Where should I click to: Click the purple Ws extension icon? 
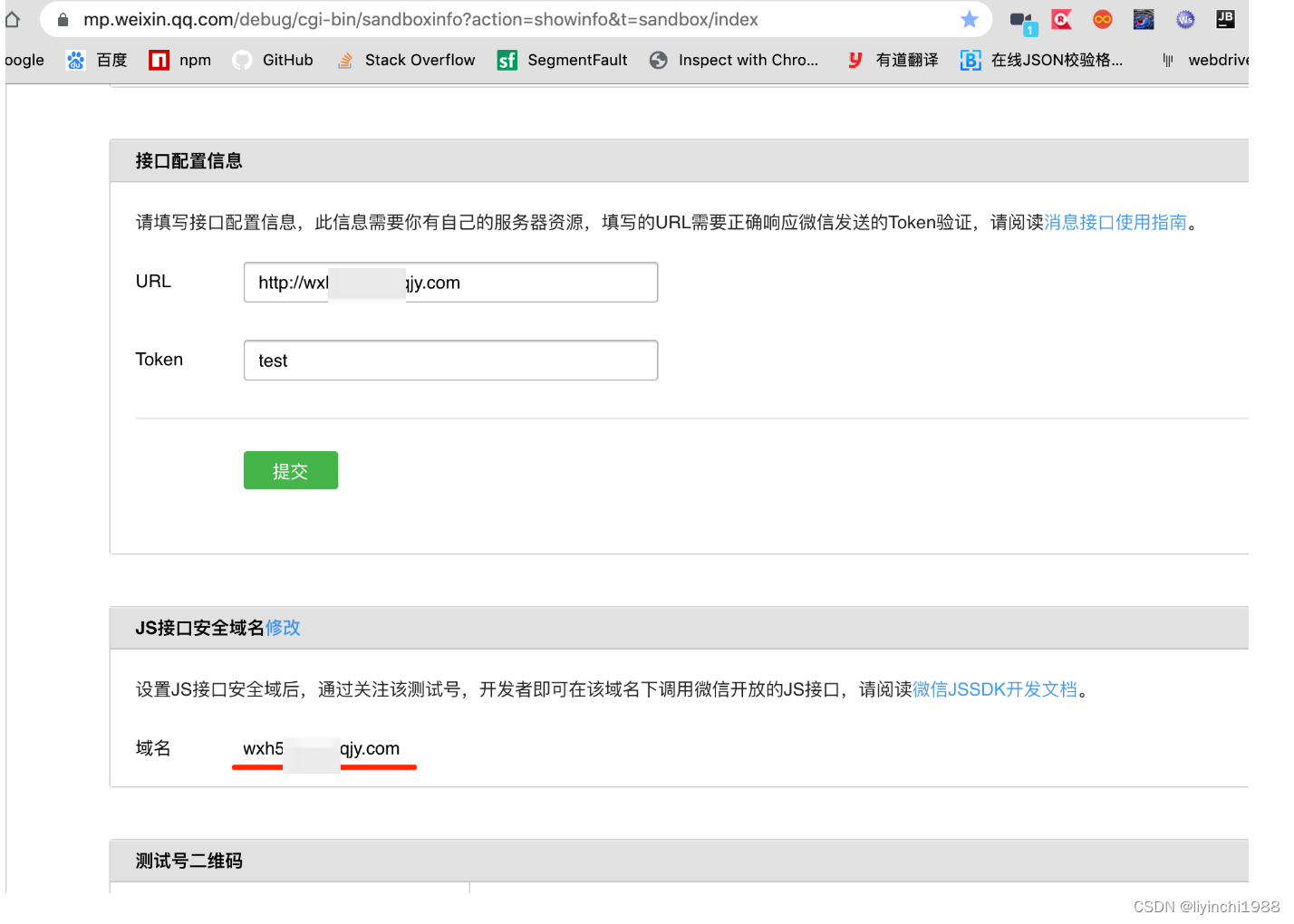tap(1184, 19)
